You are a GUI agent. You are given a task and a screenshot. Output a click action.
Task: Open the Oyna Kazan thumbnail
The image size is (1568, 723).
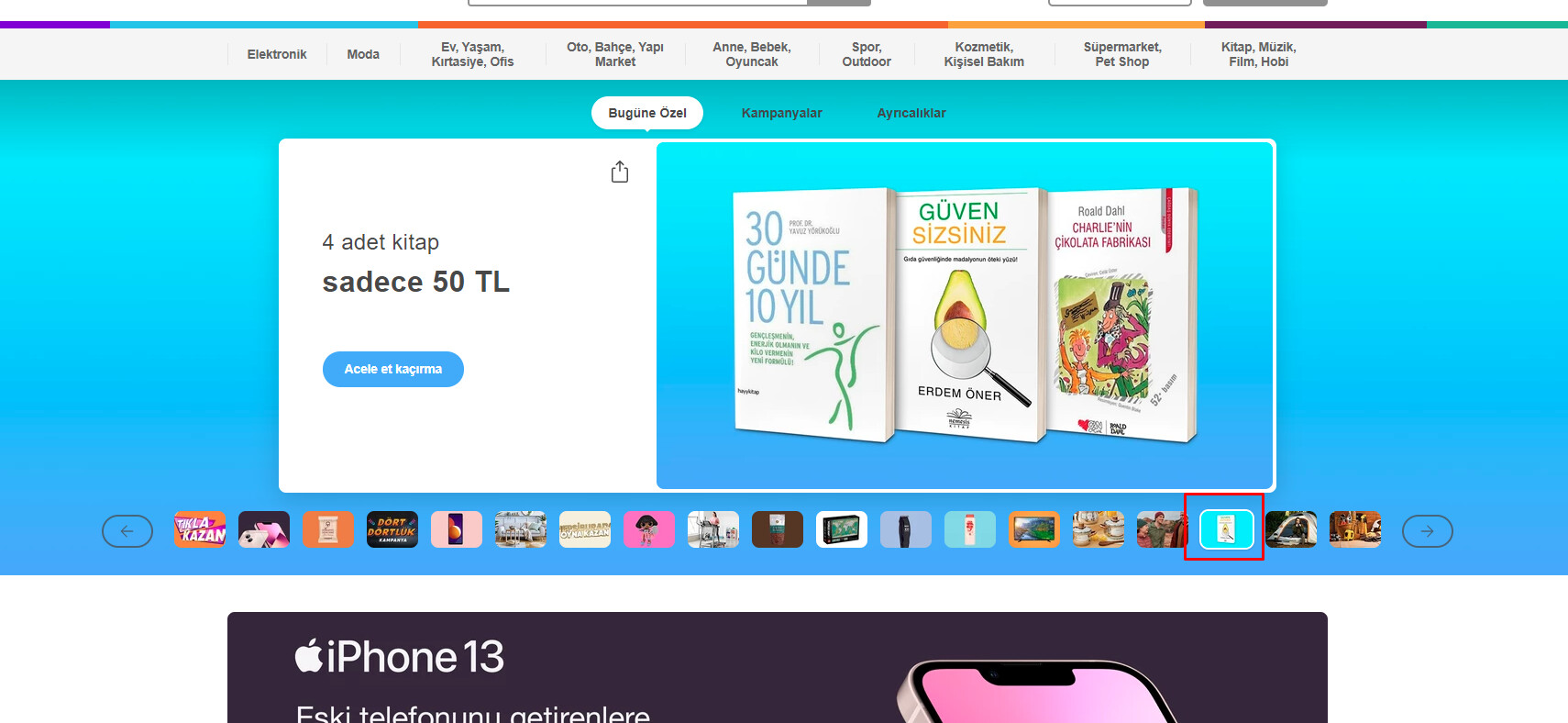coord(585,529)
